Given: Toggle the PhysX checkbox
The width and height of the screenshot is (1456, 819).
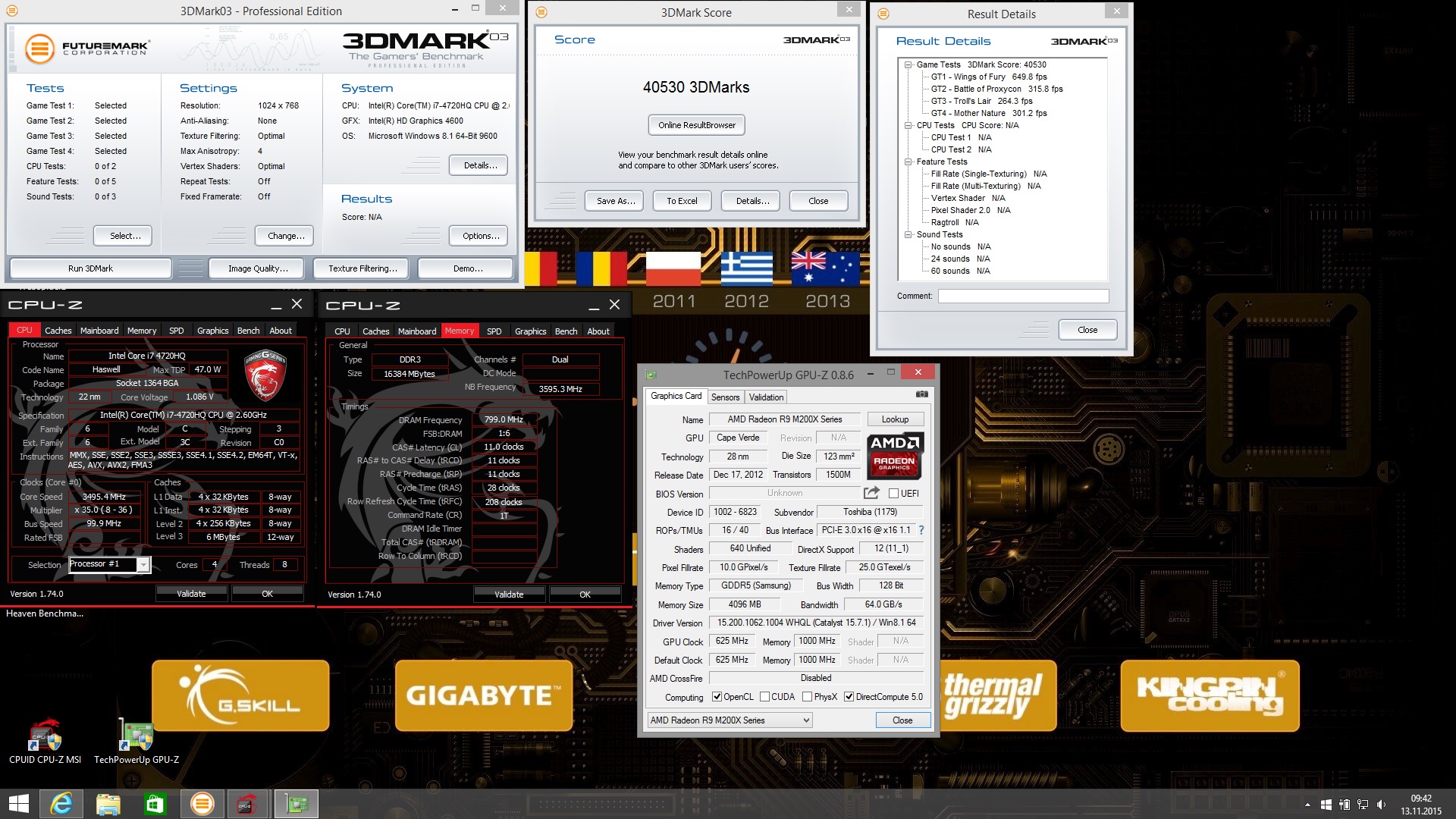Looking at the screenshot, I should [807, 697].
